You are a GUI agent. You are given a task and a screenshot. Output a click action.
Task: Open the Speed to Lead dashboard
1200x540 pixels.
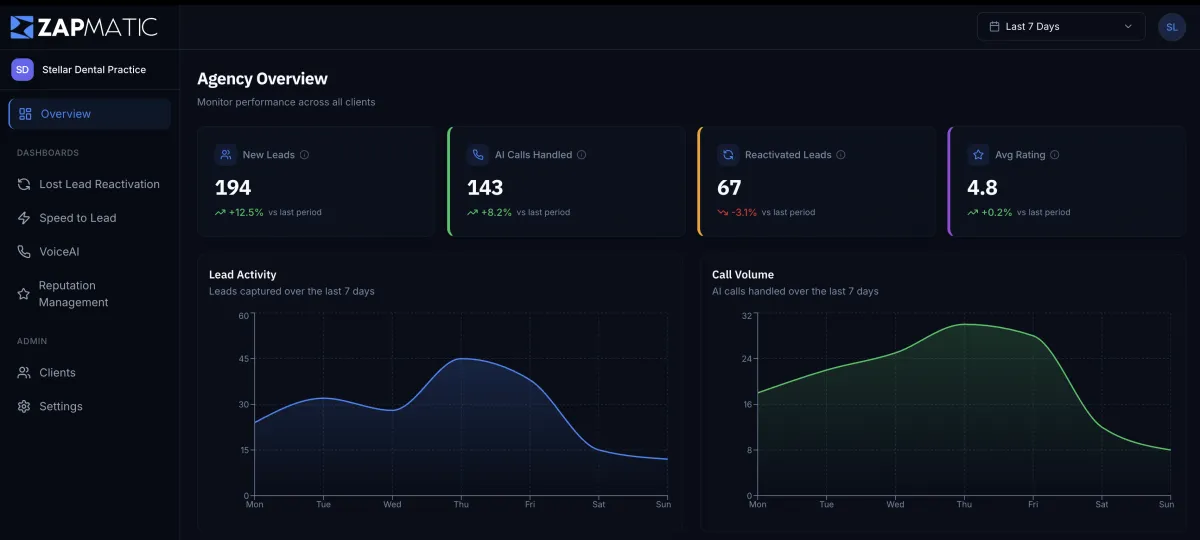90,218
